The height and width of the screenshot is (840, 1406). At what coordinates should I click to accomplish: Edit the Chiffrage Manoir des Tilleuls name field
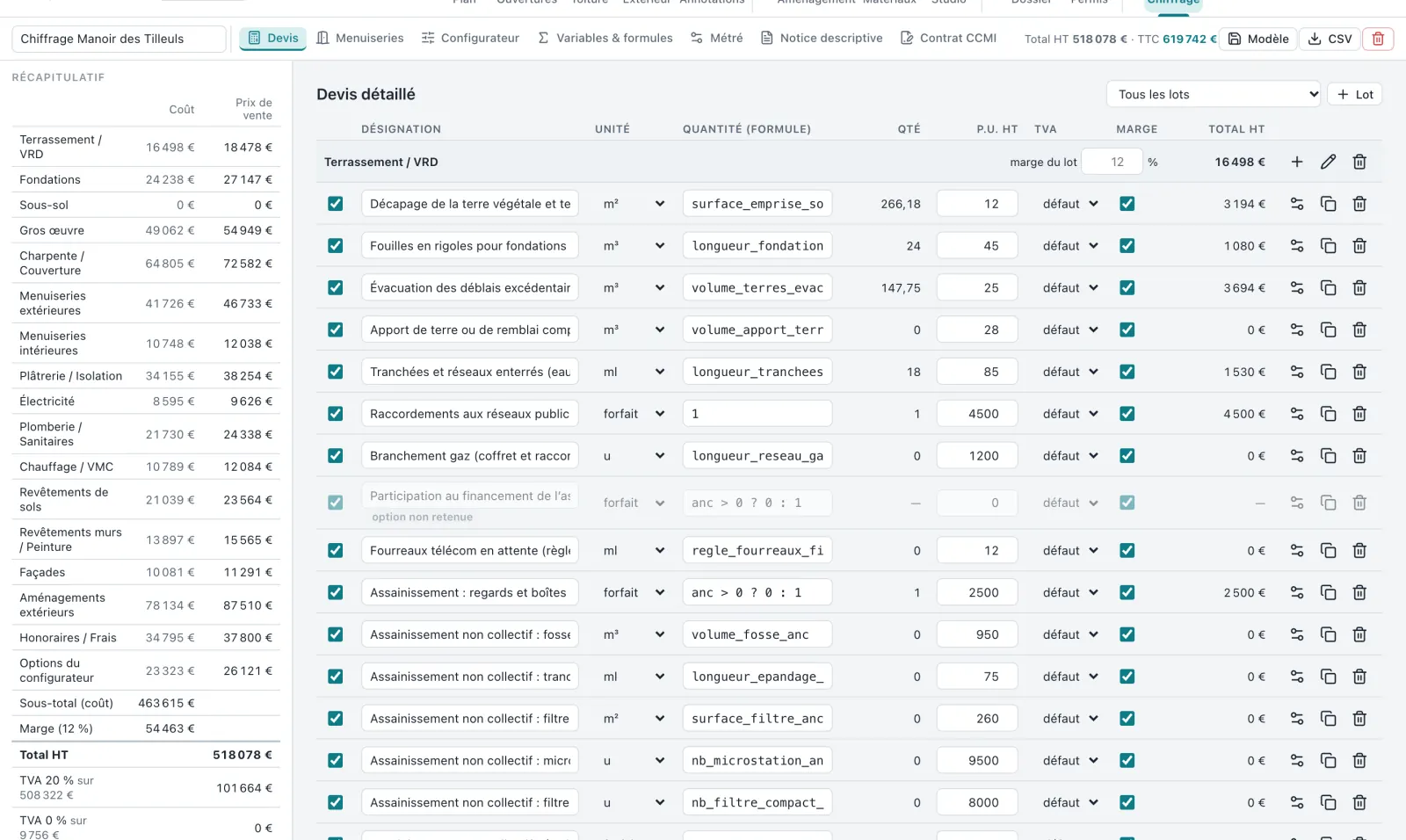pyautogui.click(x=119, y=39)
